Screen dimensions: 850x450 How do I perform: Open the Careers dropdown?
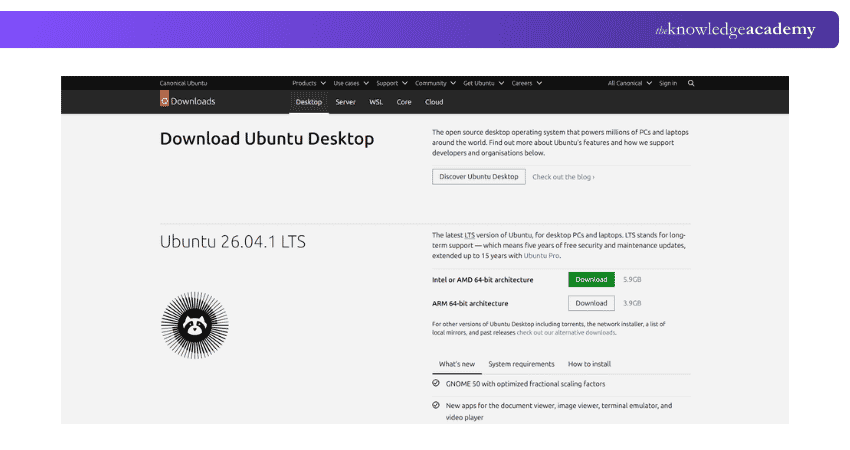(526, 83)
